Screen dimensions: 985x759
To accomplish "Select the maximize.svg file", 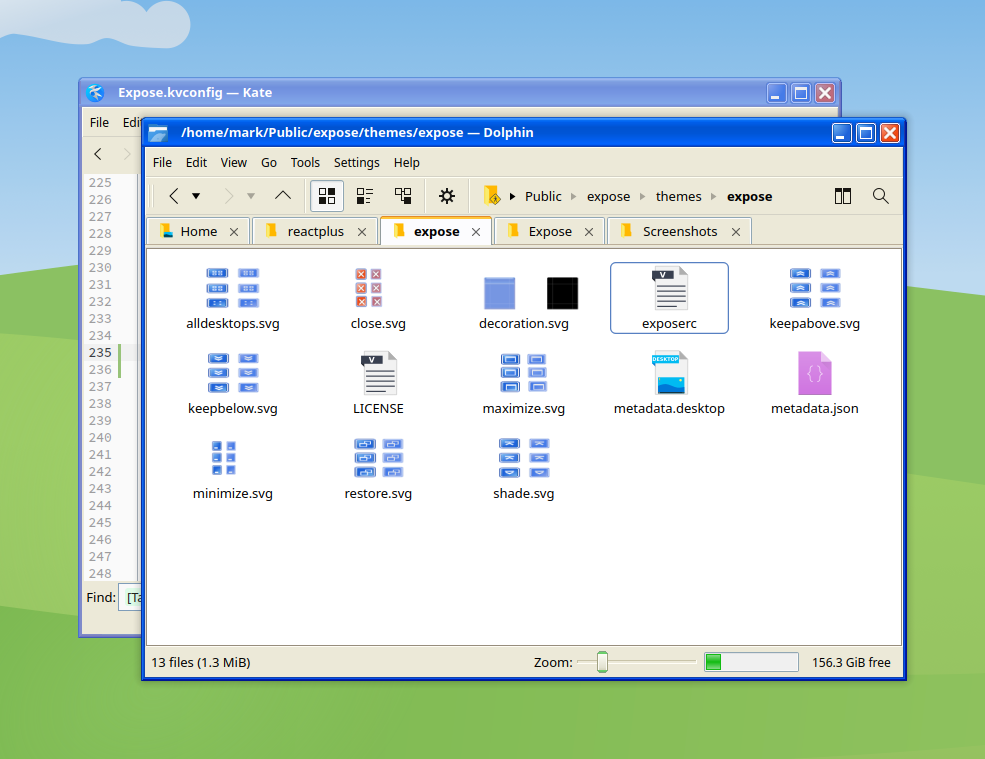I will 524,383.
